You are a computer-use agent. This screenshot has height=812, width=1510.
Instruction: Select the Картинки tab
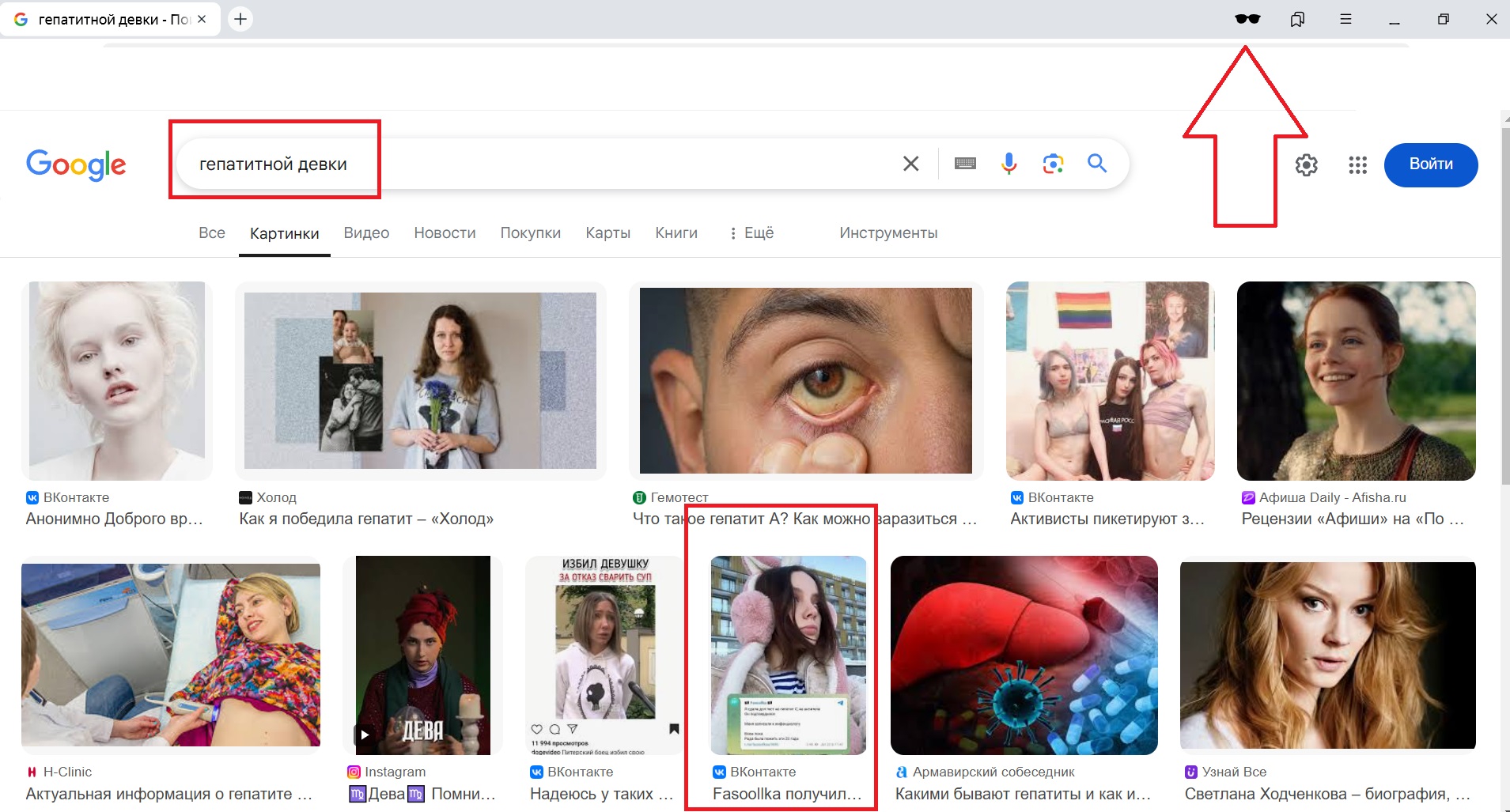285,233
